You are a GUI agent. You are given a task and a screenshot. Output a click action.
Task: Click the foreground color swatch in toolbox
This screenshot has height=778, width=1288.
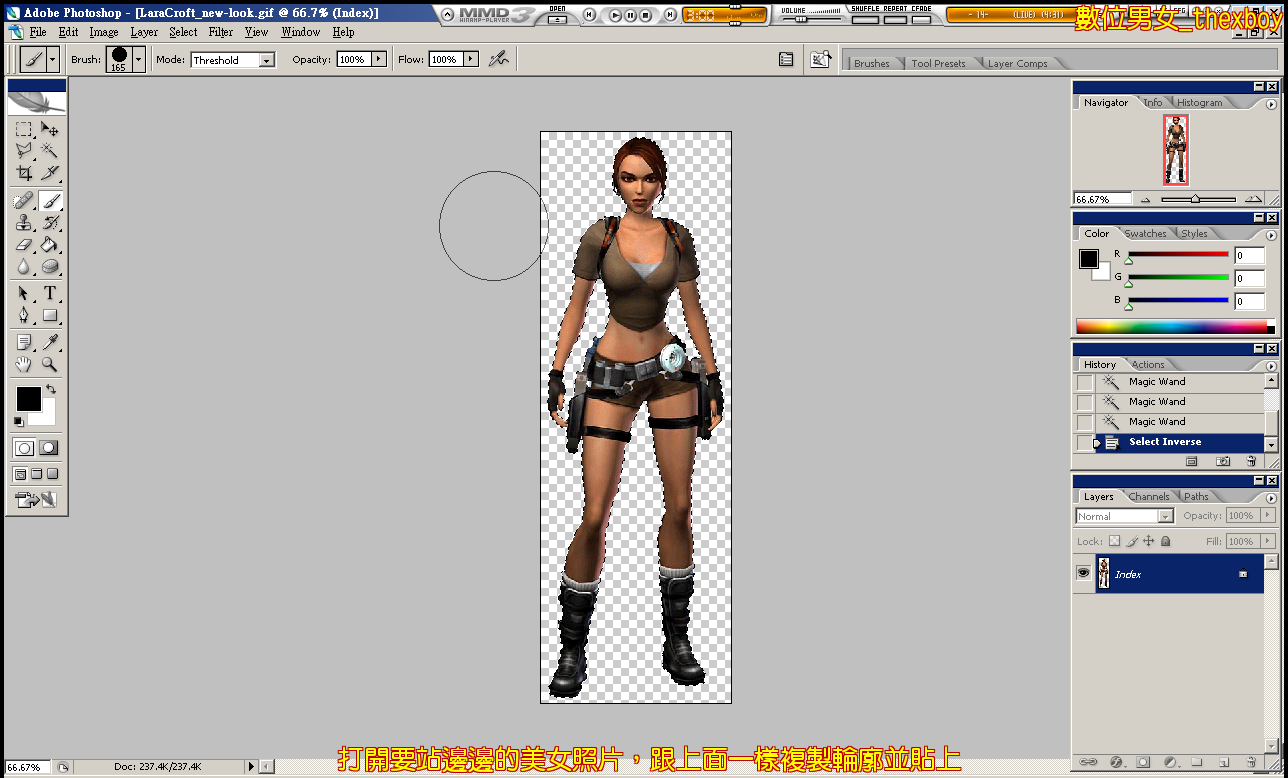pos(28,399)
